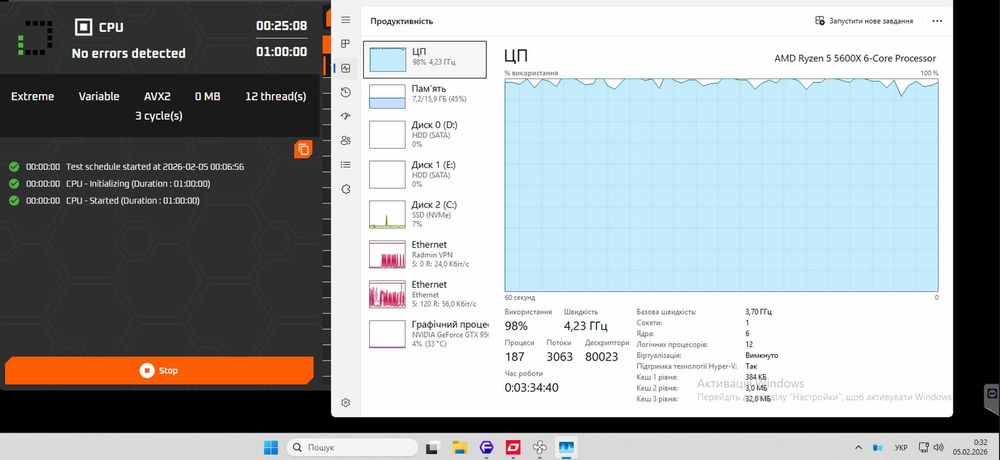Select Диск 1 (E:) performance entry
Image resolution: width=1000 pixels, height=460 pixels.
425,174
